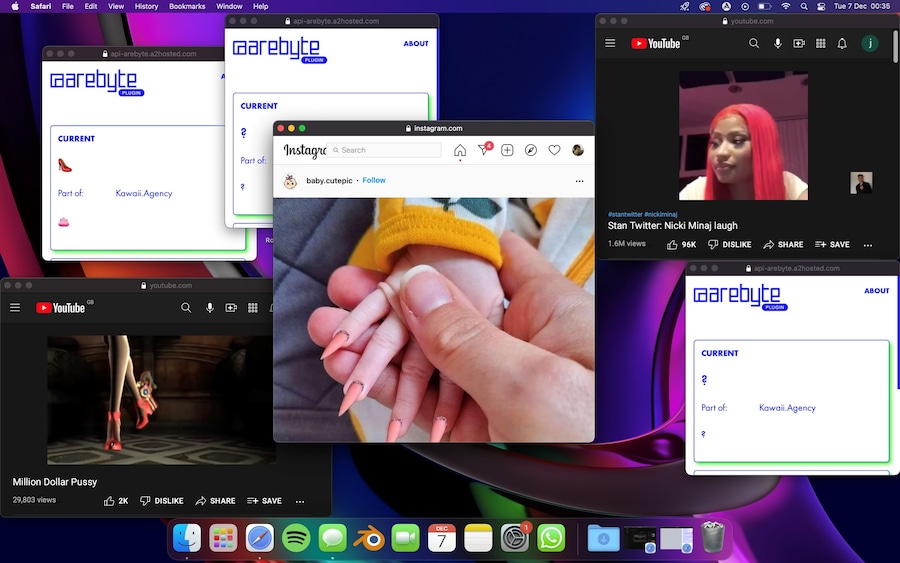Click the Instagram search field
Image resolution: width=900 pixels, height=563 pixels.
386,150
